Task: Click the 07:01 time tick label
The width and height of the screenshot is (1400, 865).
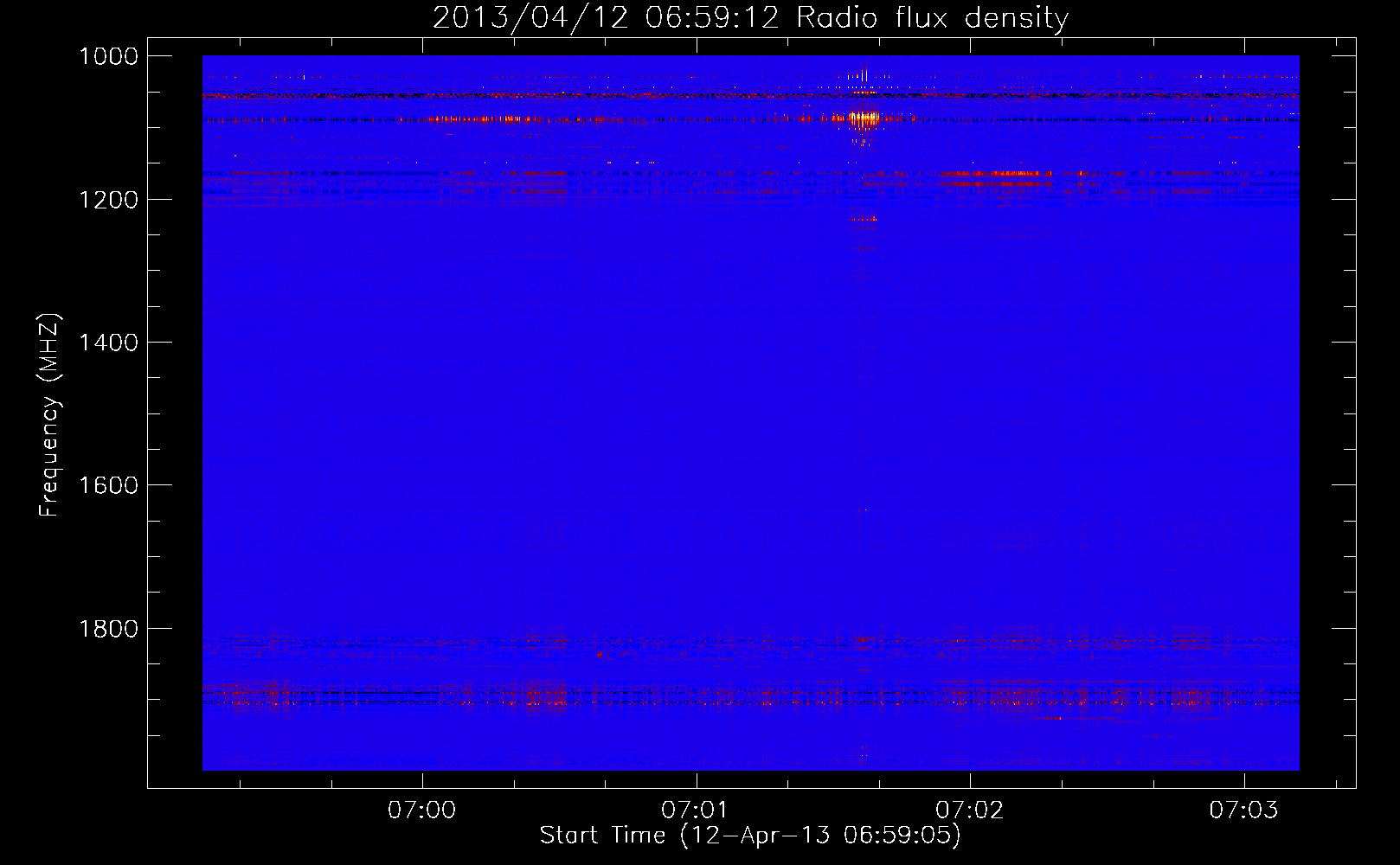Action: [x=695, y=811]
